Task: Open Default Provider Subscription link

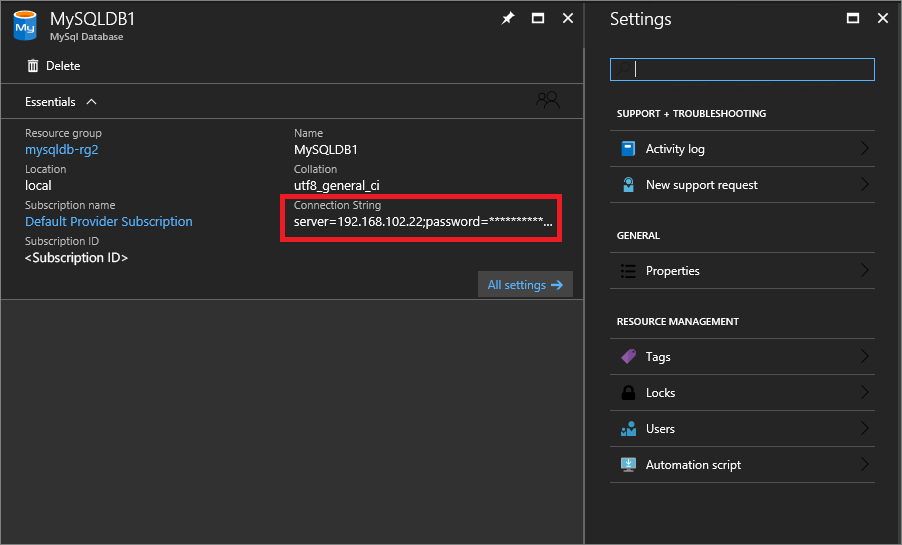Action: [109, 222]
